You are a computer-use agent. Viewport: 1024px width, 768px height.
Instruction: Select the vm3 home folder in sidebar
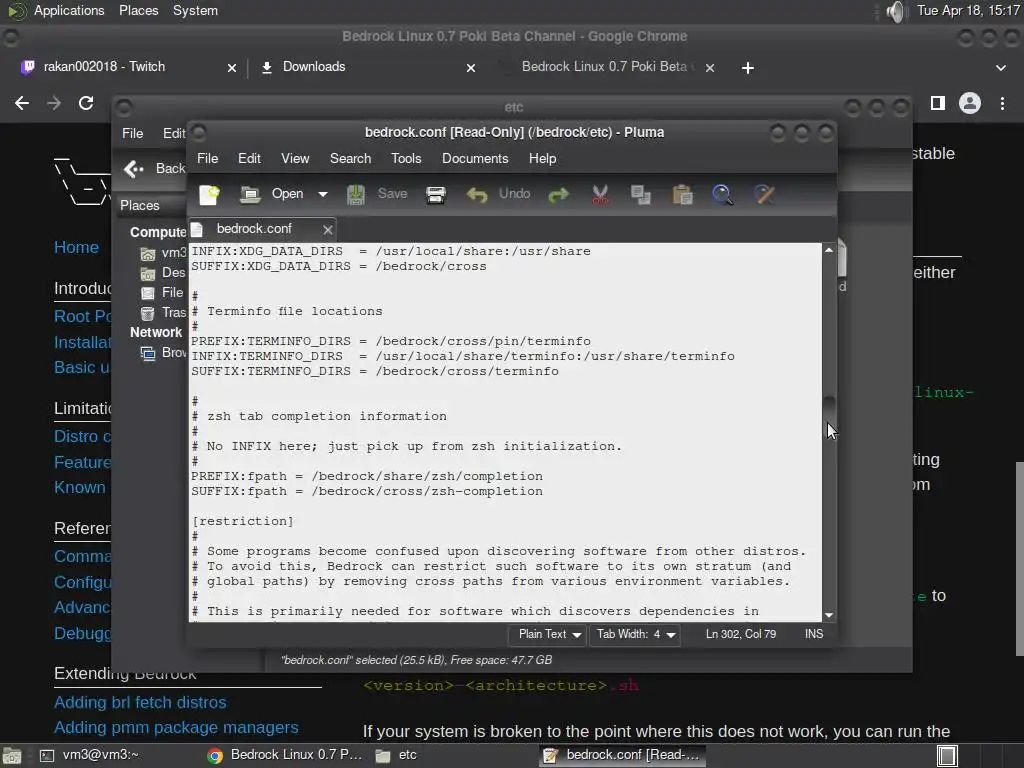[163, 253]
